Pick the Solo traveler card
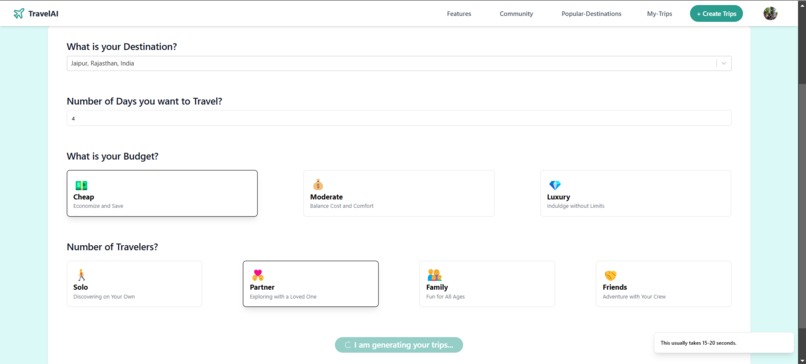 pyautogui.click(x=134, y=284)
